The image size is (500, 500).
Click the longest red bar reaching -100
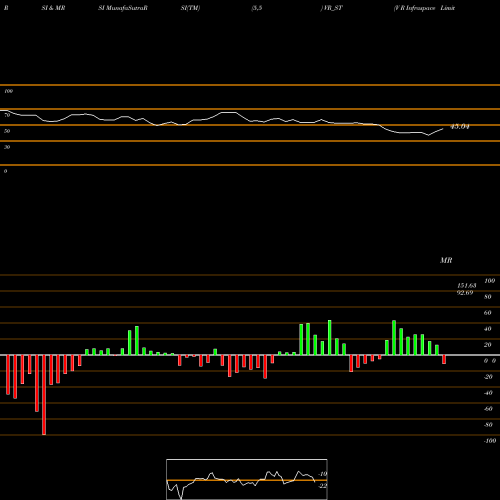click(44, 395)
